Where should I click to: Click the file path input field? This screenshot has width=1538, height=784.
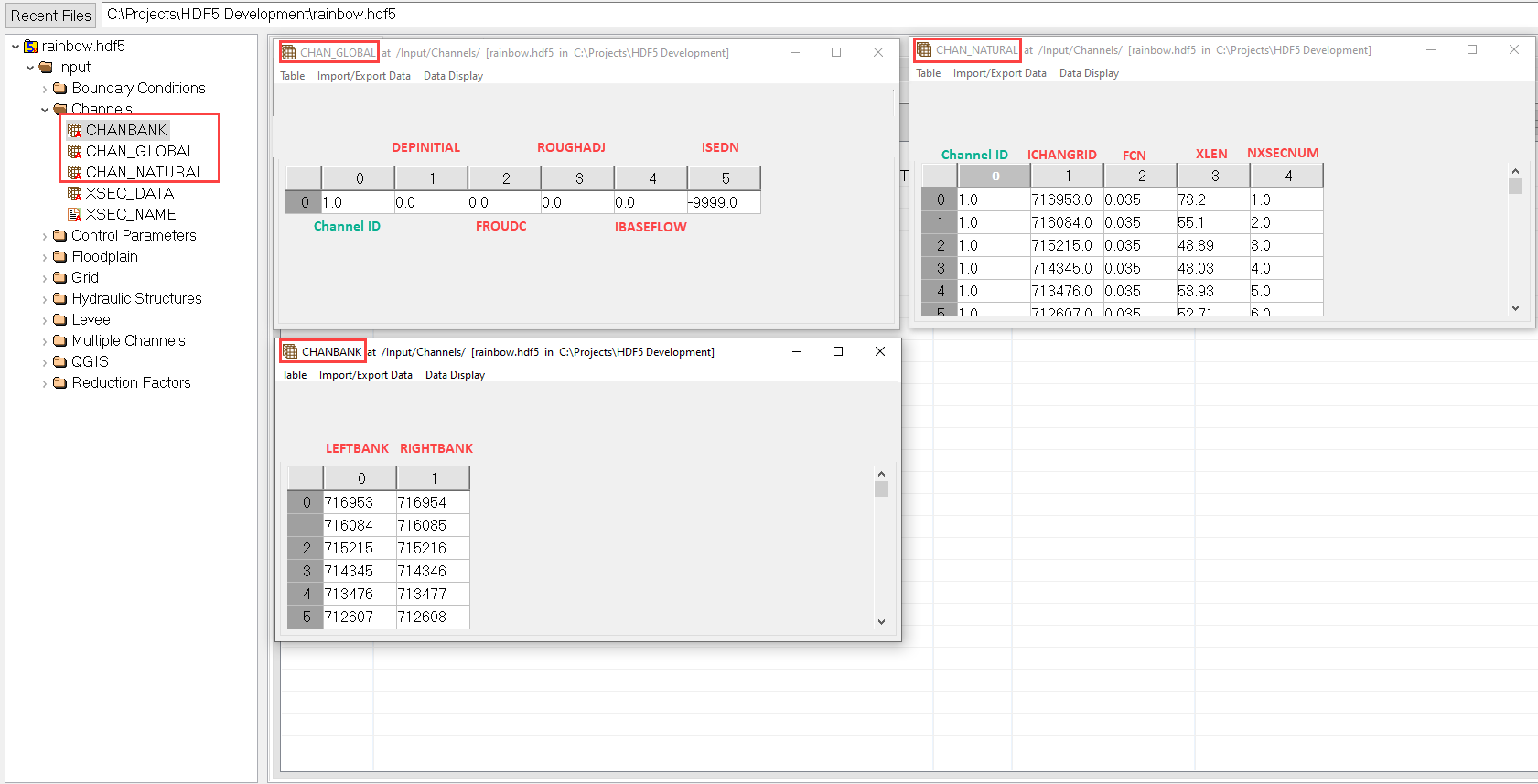click(814, 15)
